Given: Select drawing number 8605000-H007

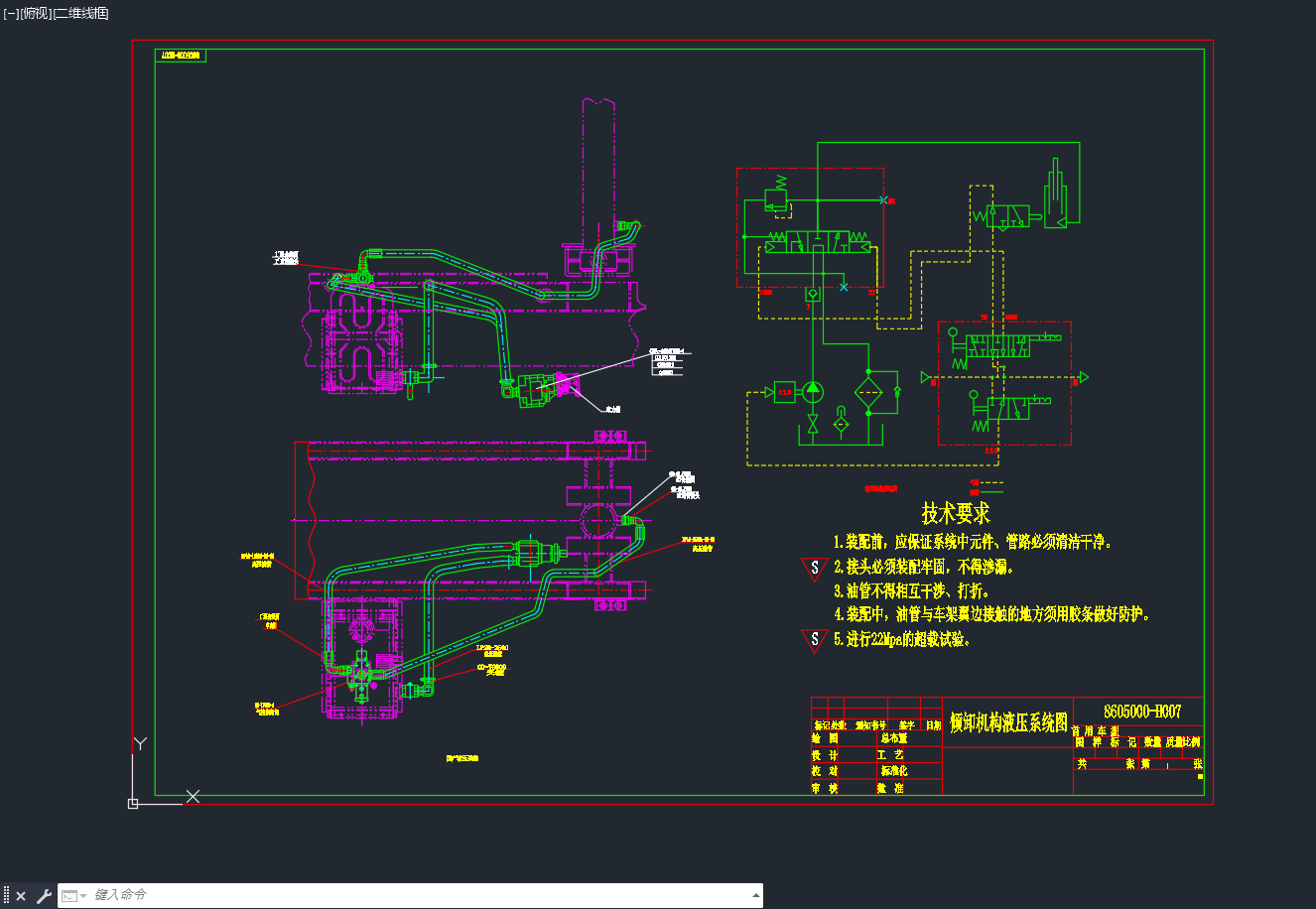Looking at the screenshot, I should pyautogui.click(x=1142, y=712).
